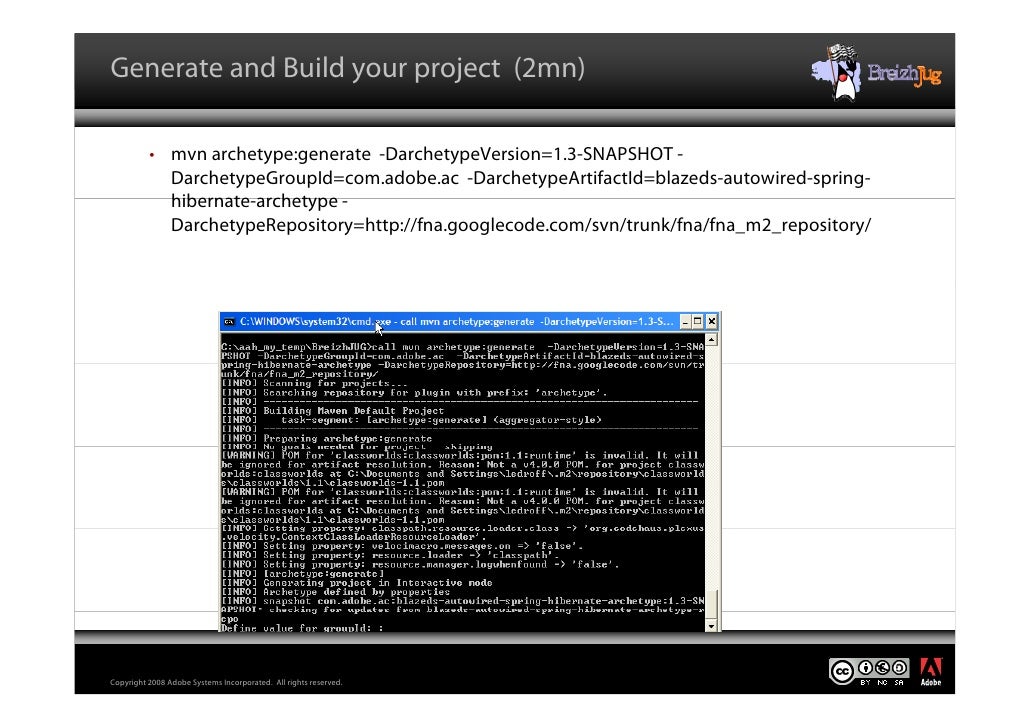
Task: Click the Adobe logo in the footer
Action: tap(931, 671)
